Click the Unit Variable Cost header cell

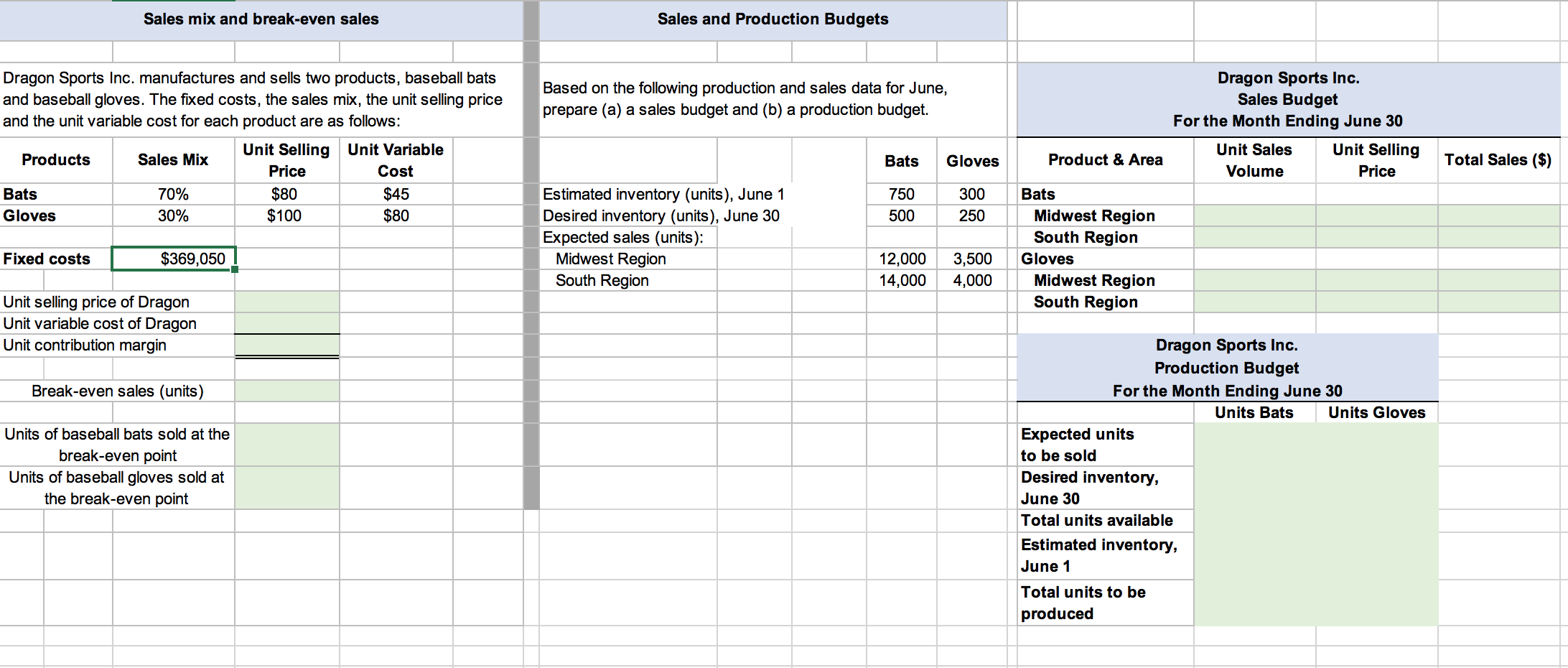click(396, 159)
